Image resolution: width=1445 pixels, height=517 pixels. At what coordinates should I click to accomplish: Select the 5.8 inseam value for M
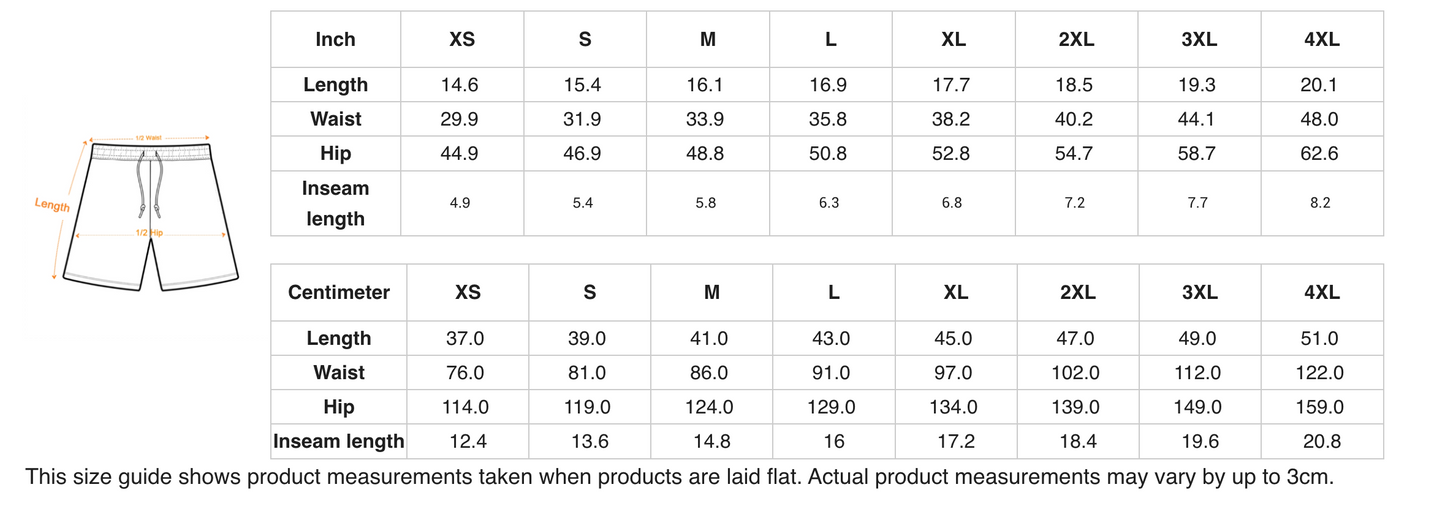(707, 203)
